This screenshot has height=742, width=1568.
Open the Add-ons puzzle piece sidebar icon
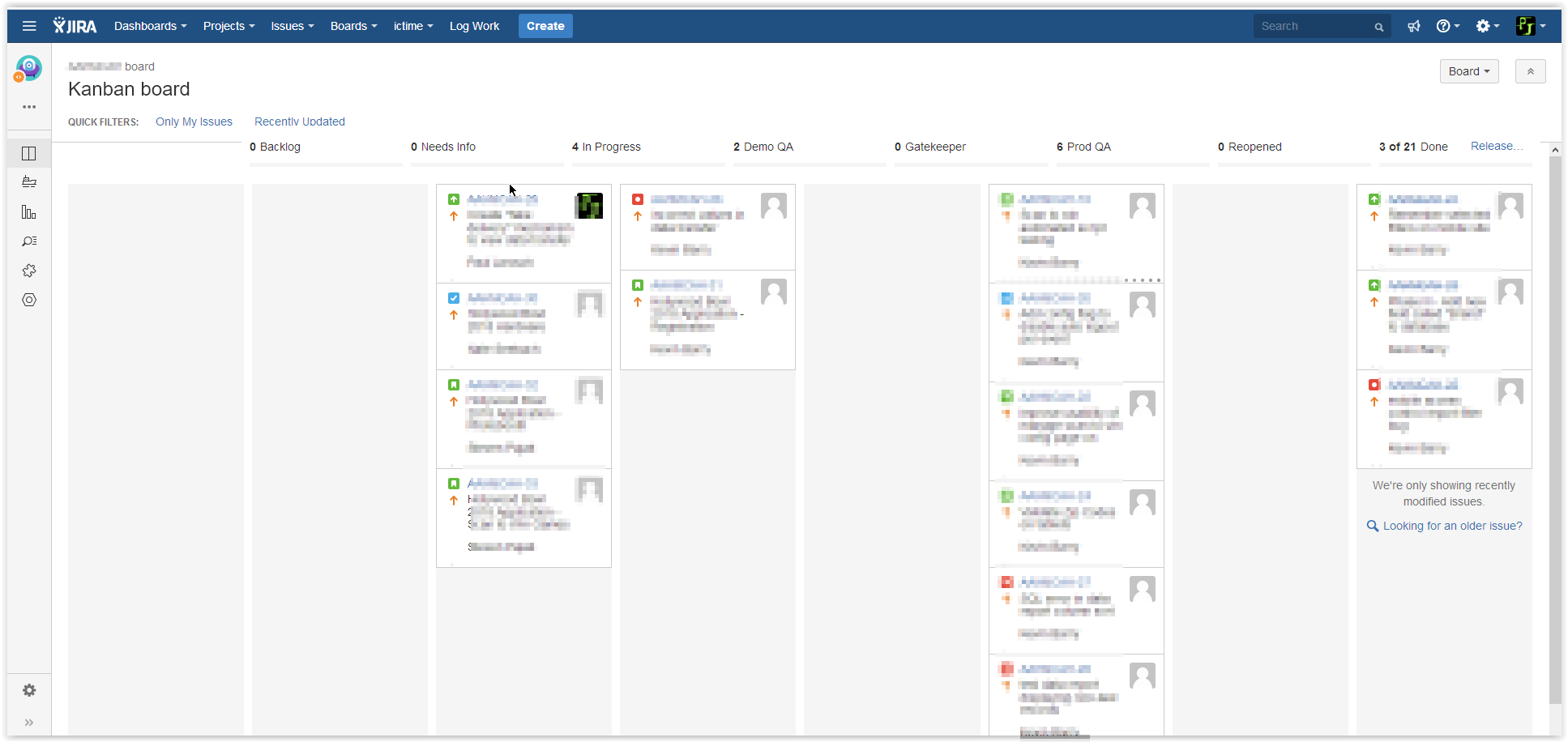coord(29,271)
